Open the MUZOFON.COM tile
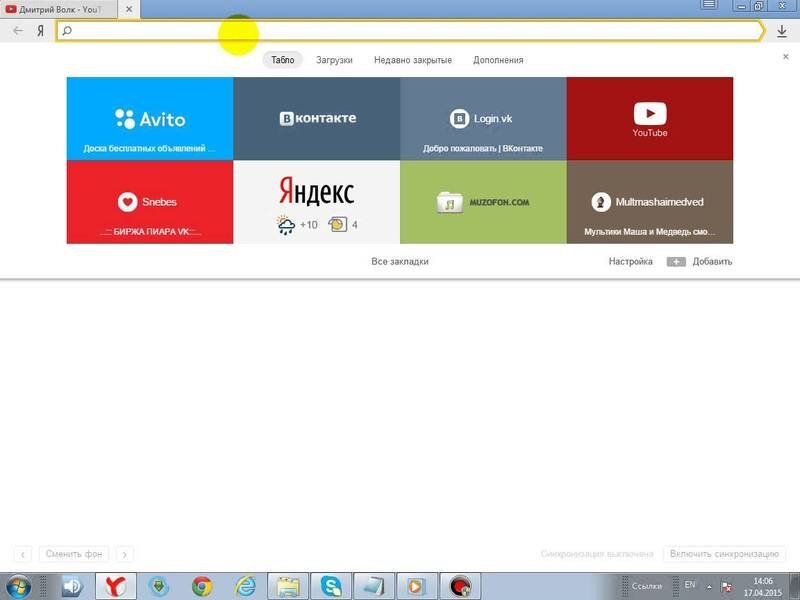 tap(483, 202)
